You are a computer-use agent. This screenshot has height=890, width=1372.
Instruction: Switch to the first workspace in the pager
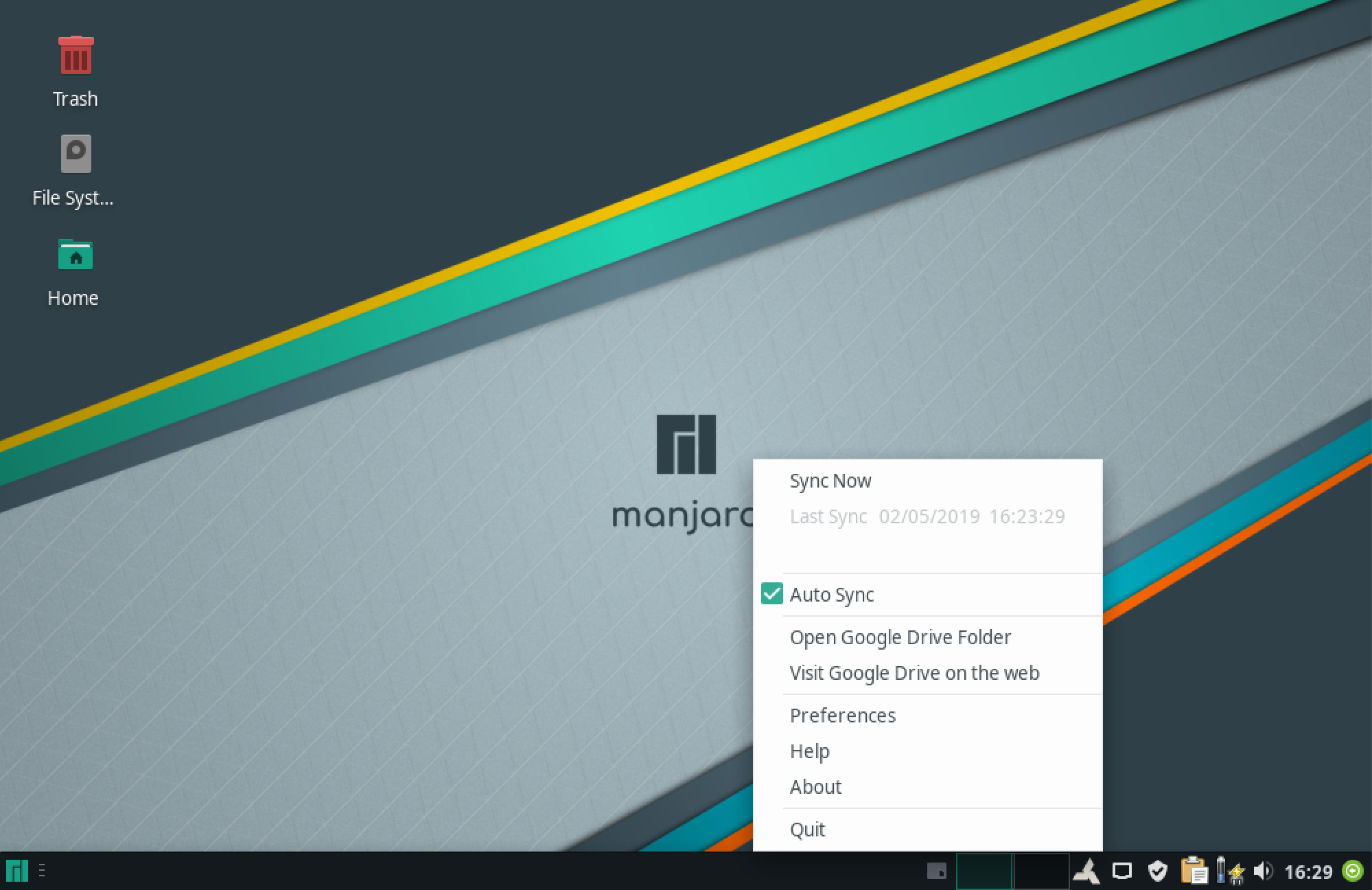(x=984, y=871)
